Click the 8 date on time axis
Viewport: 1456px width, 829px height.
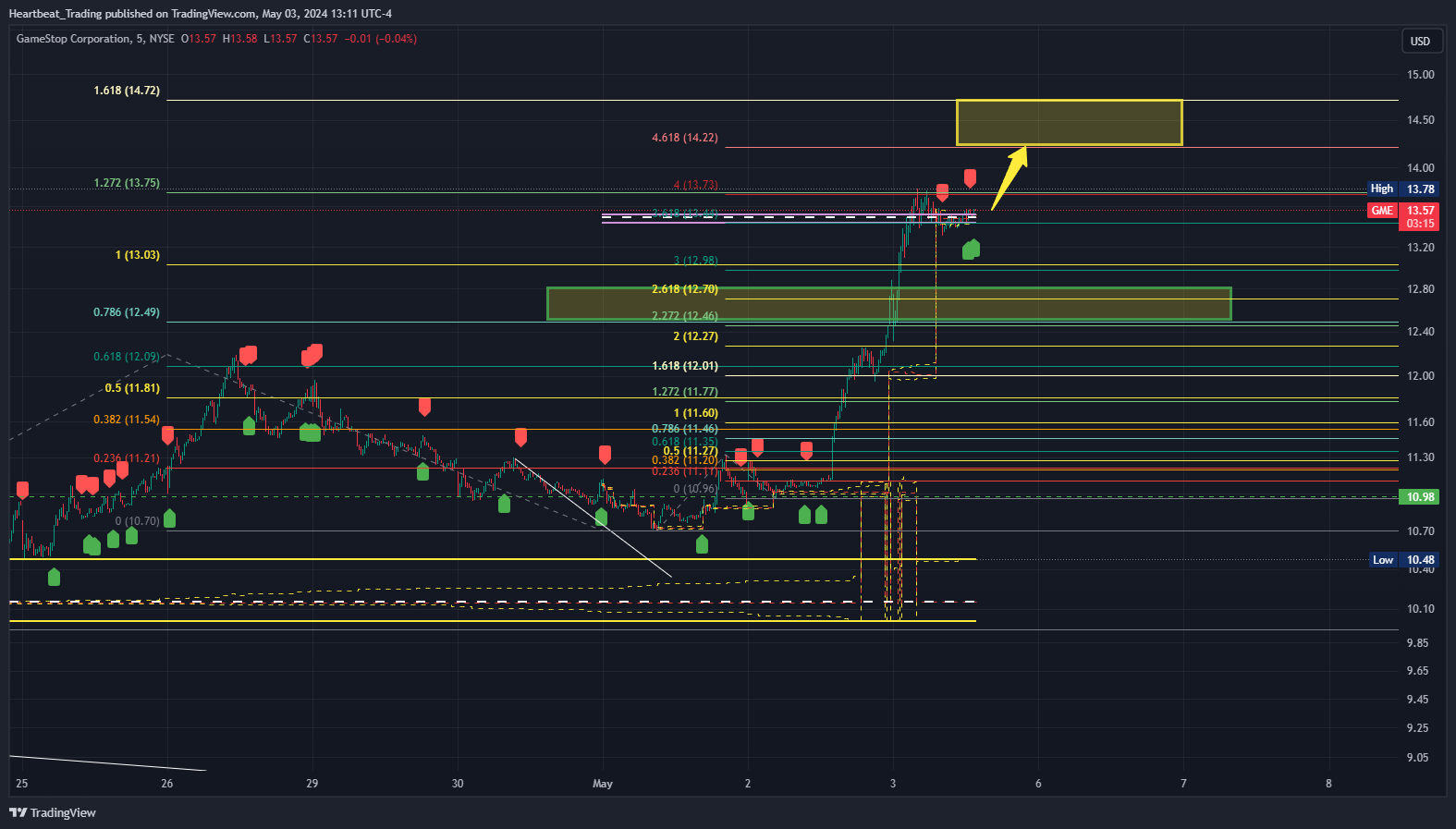1329,784
